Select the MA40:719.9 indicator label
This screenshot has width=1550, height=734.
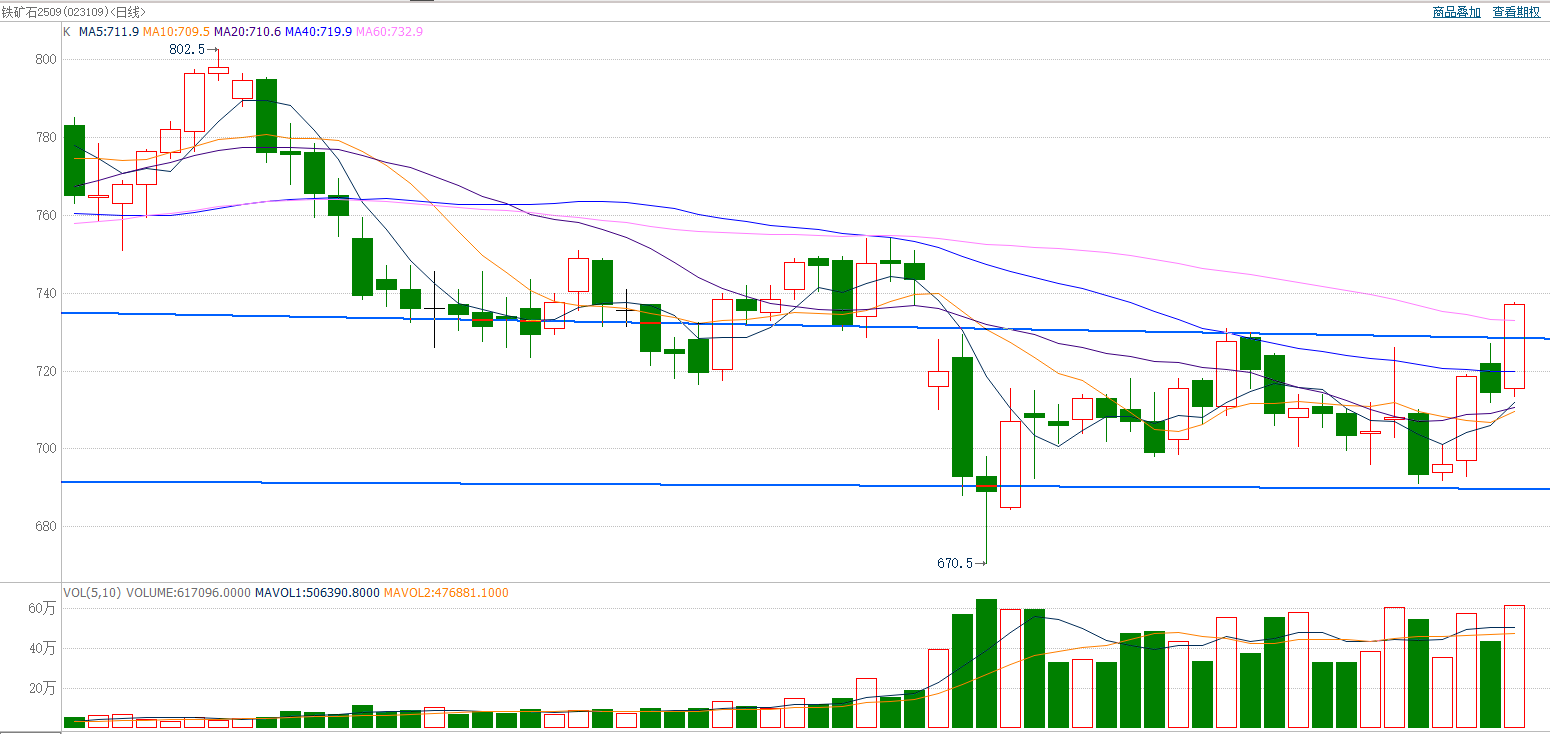coord(318,32)
